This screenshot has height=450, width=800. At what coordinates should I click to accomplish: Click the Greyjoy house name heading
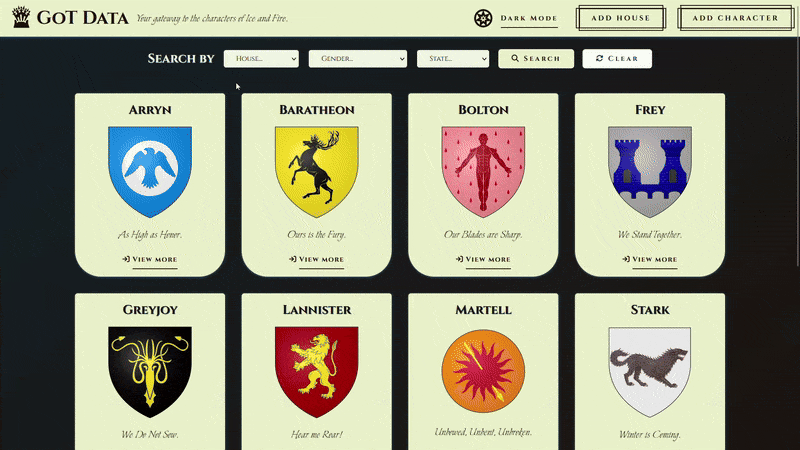tap(150, 310)
